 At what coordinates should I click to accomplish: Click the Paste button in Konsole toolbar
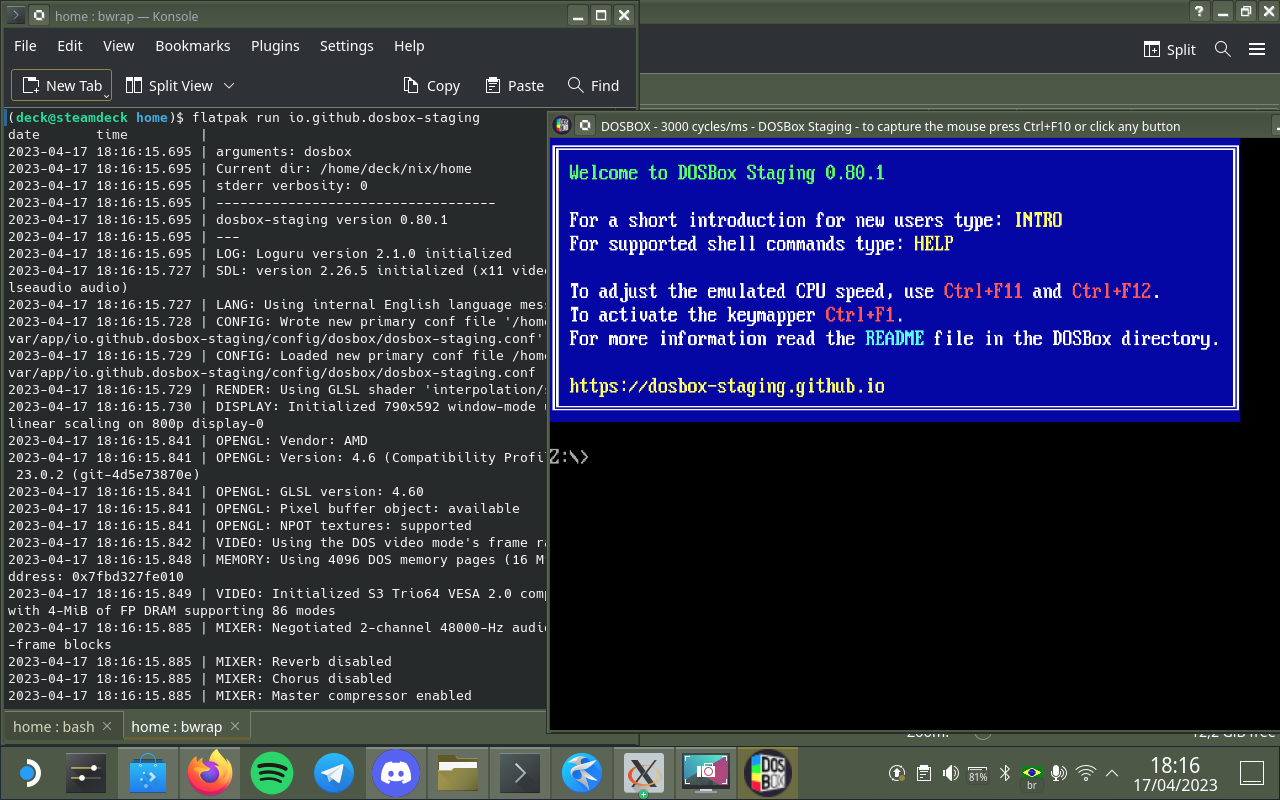click(x=514, y=85)
